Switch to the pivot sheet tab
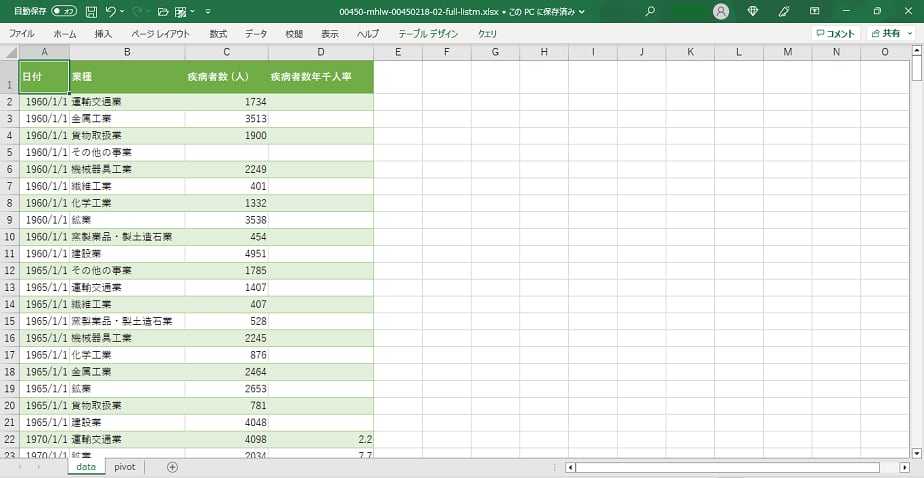 point(125,467)
